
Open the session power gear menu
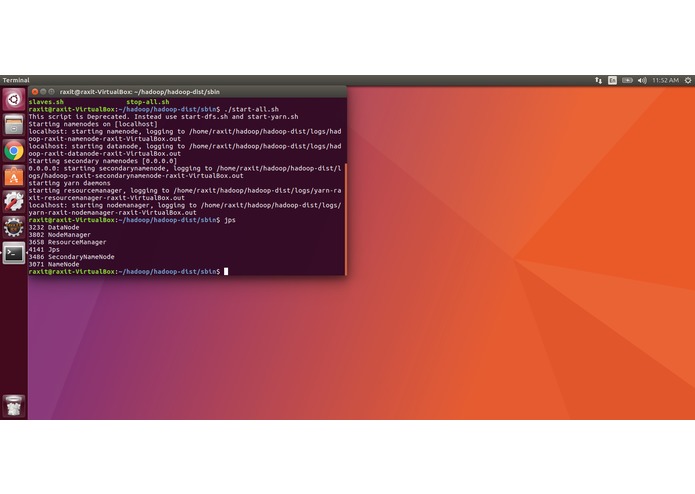point(688,80)
